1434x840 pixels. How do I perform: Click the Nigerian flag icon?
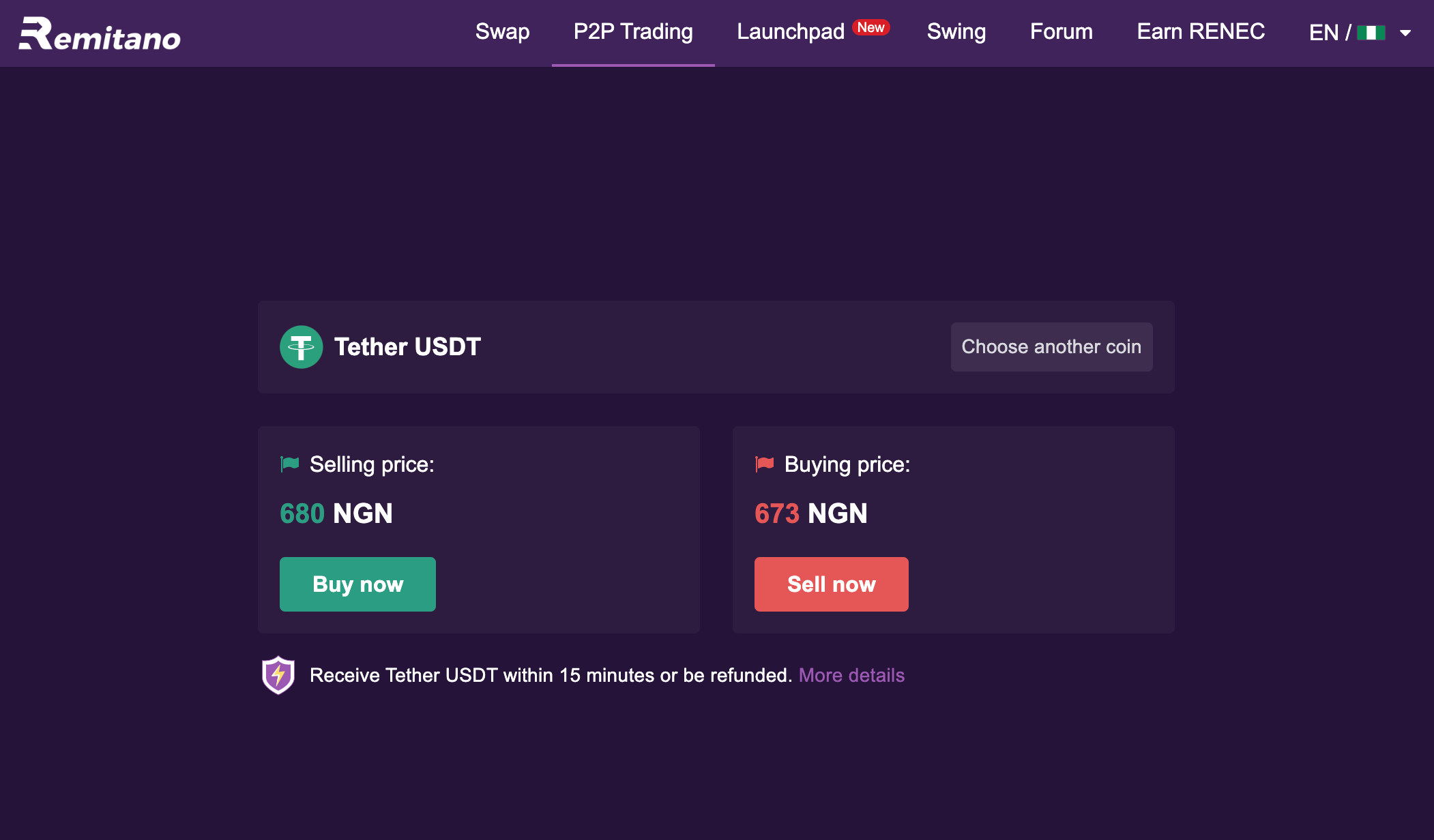(x=1371, y=33)
